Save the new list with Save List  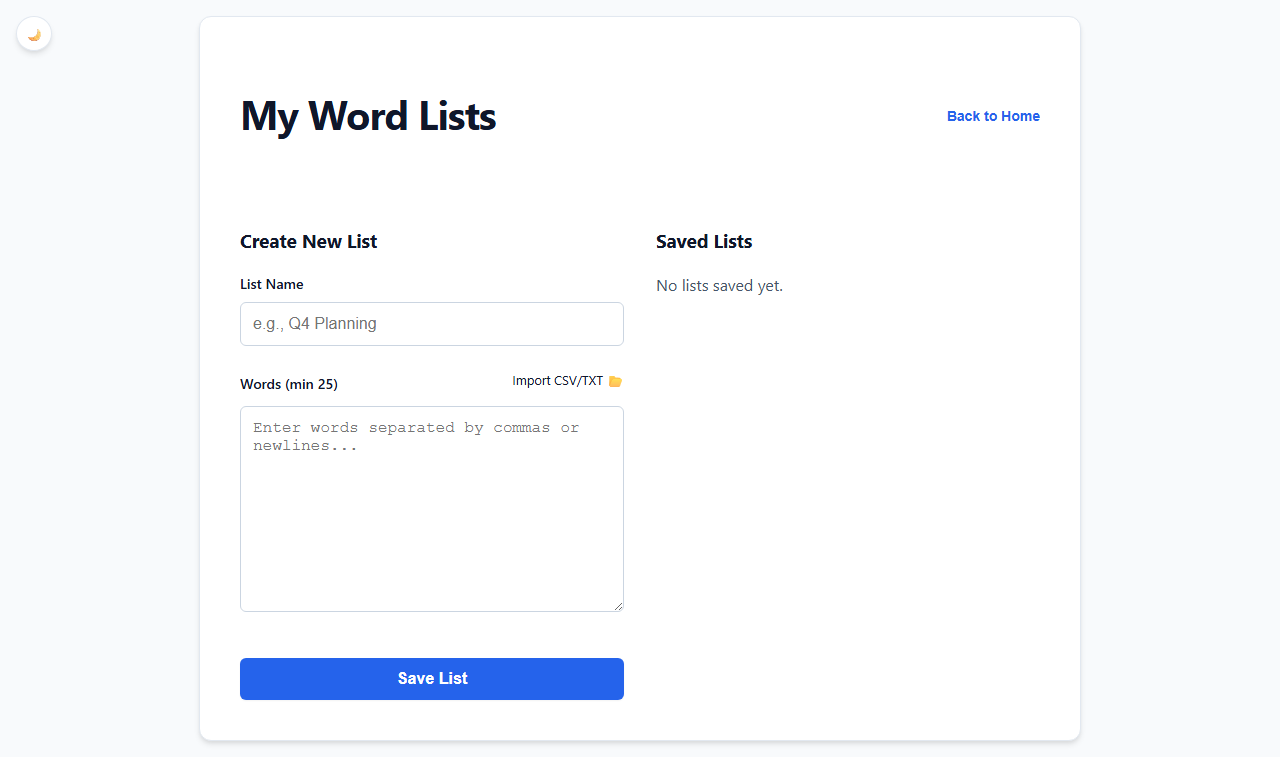431,678
